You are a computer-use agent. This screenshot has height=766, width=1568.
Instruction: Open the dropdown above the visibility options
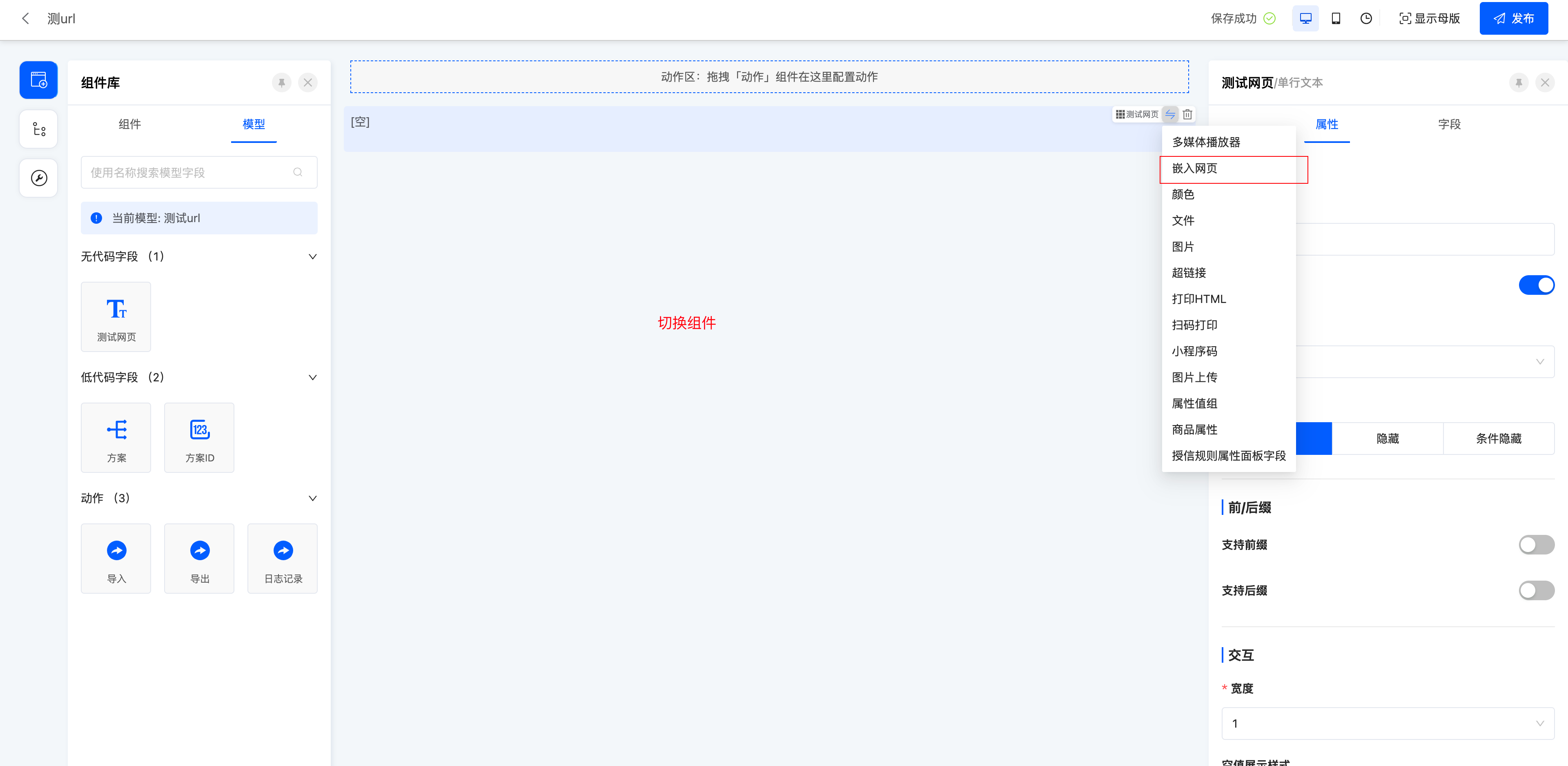click(x=1424, y=362)
